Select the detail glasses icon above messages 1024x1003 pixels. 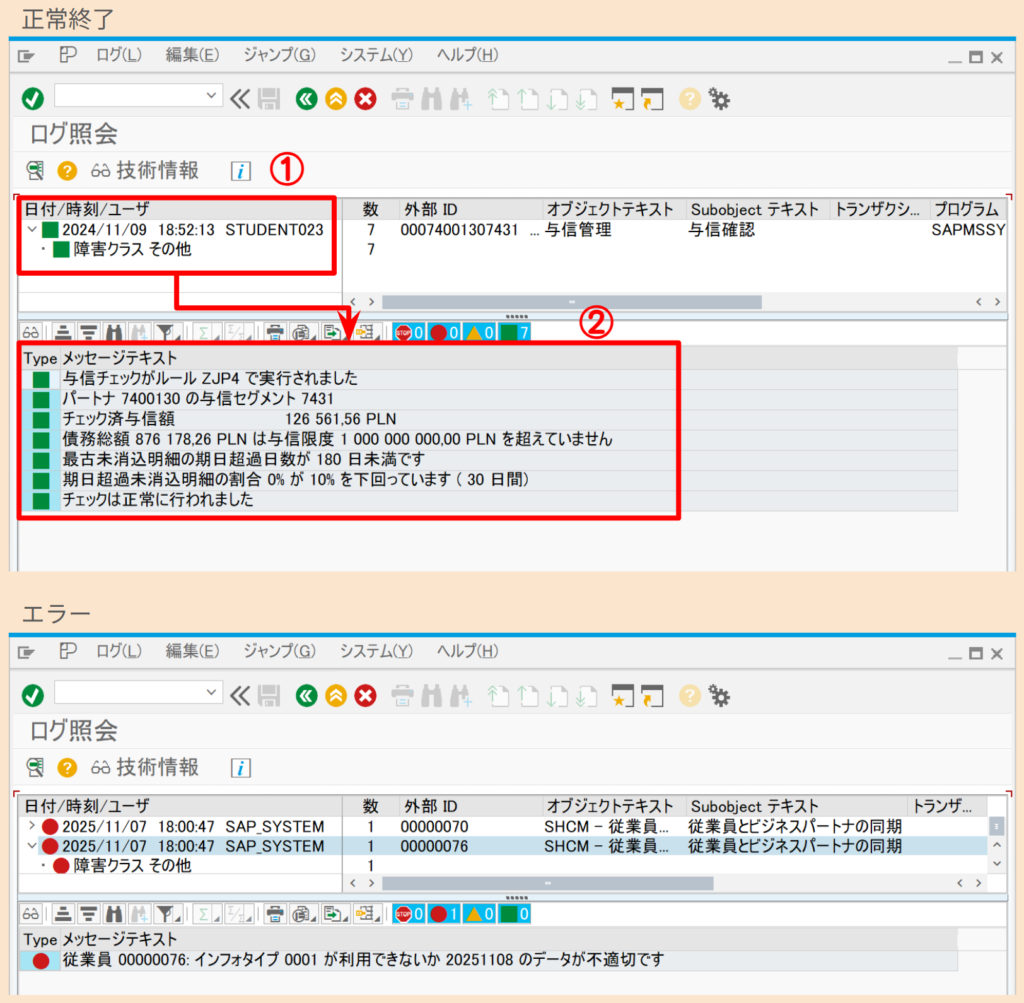click(33, 331)
